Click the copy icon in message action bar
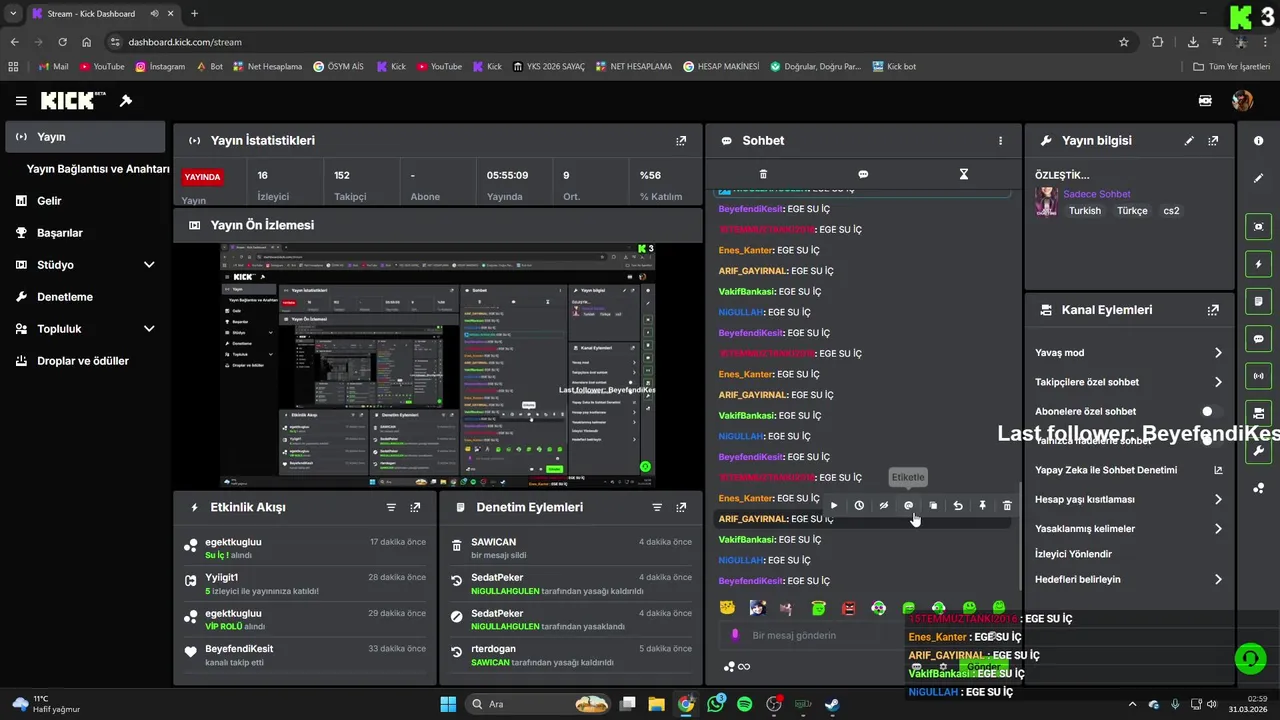The width and height of the screenshot is (1280, 720). point(933,506)
